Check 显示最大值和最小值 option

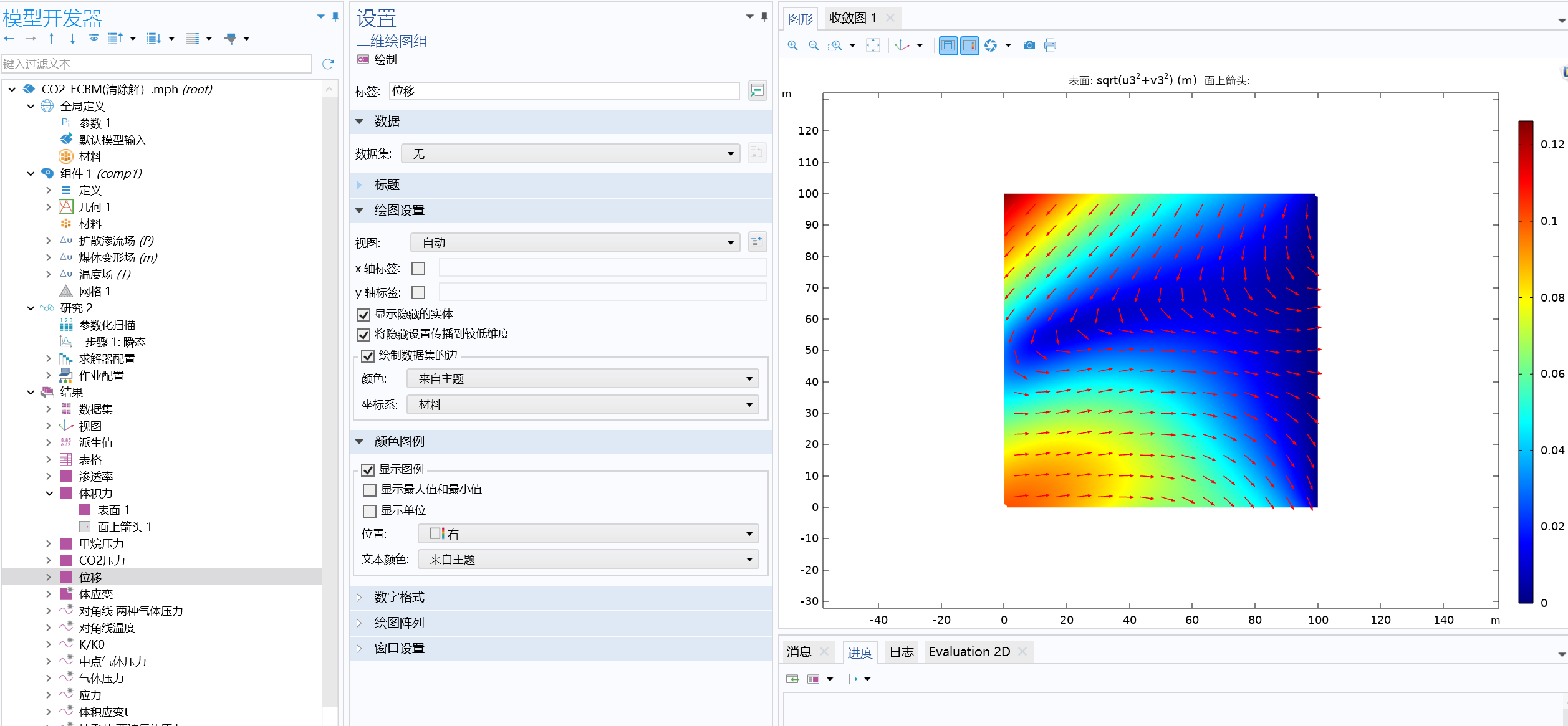[x=370, y=490]
